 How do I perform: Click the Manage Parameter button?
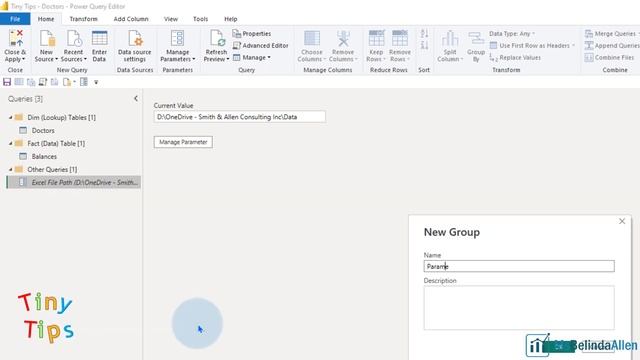point(183,142)
